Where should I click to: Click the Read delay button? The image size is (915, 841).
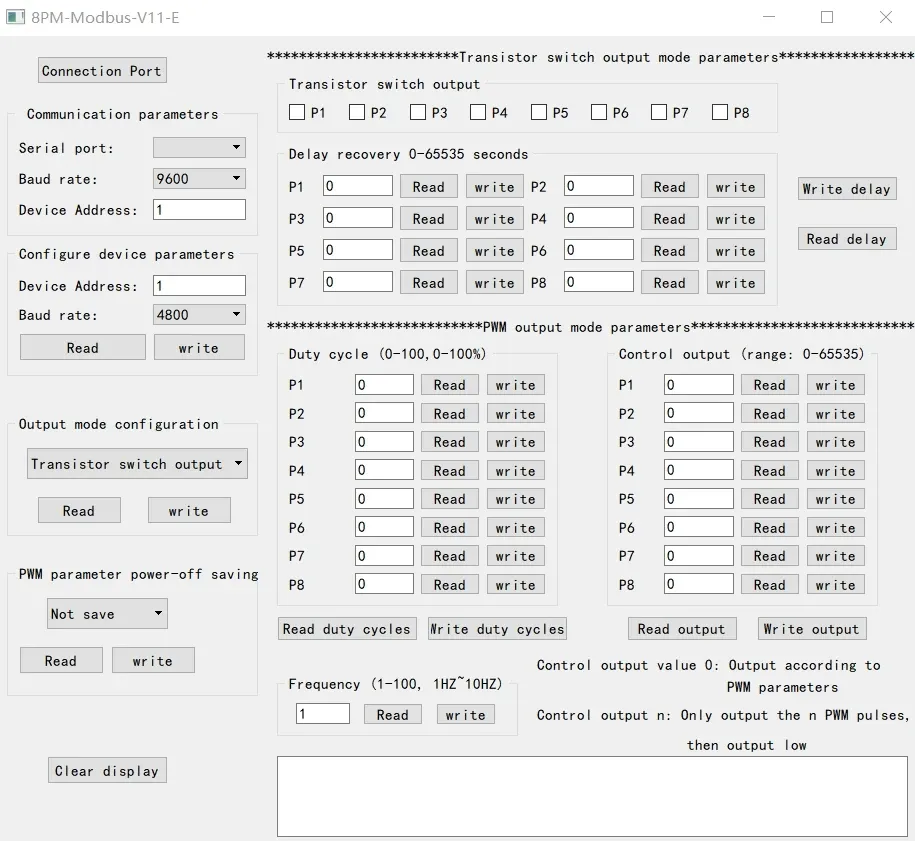(x=846, y=239)
